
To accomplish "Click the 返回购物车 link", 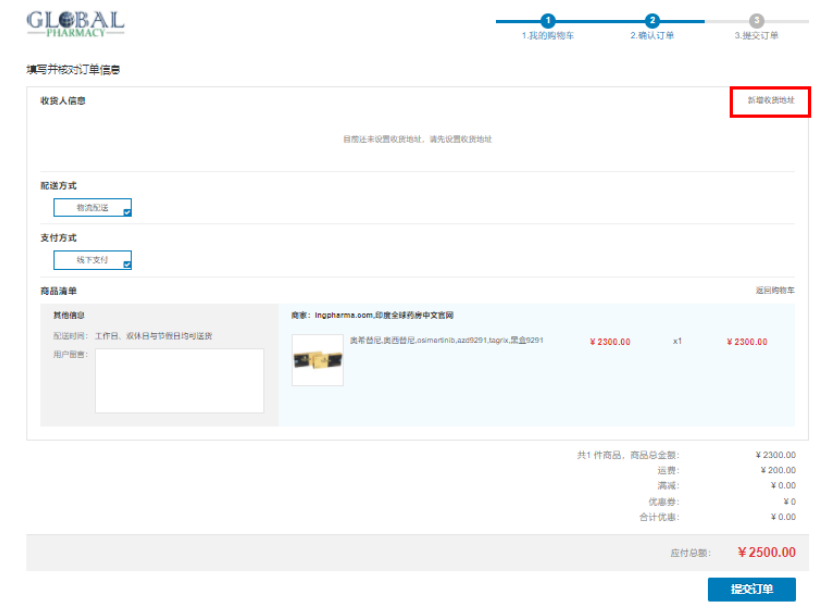I will (775, 291).
